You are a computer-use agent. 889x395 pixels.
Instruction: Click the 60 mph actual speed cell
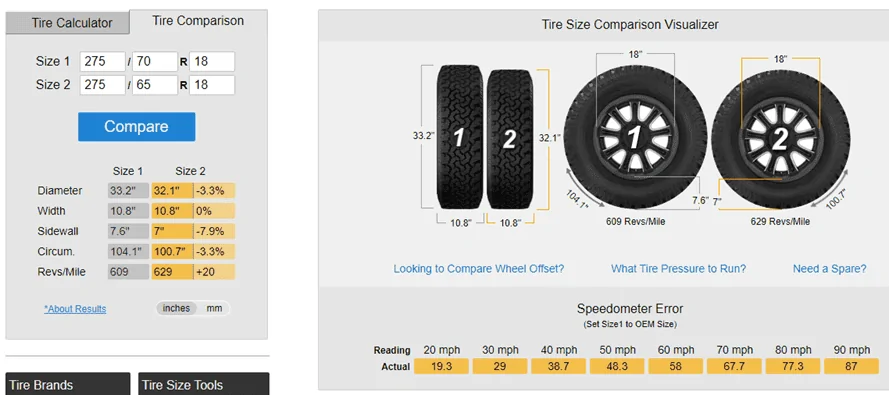point(675,366)
